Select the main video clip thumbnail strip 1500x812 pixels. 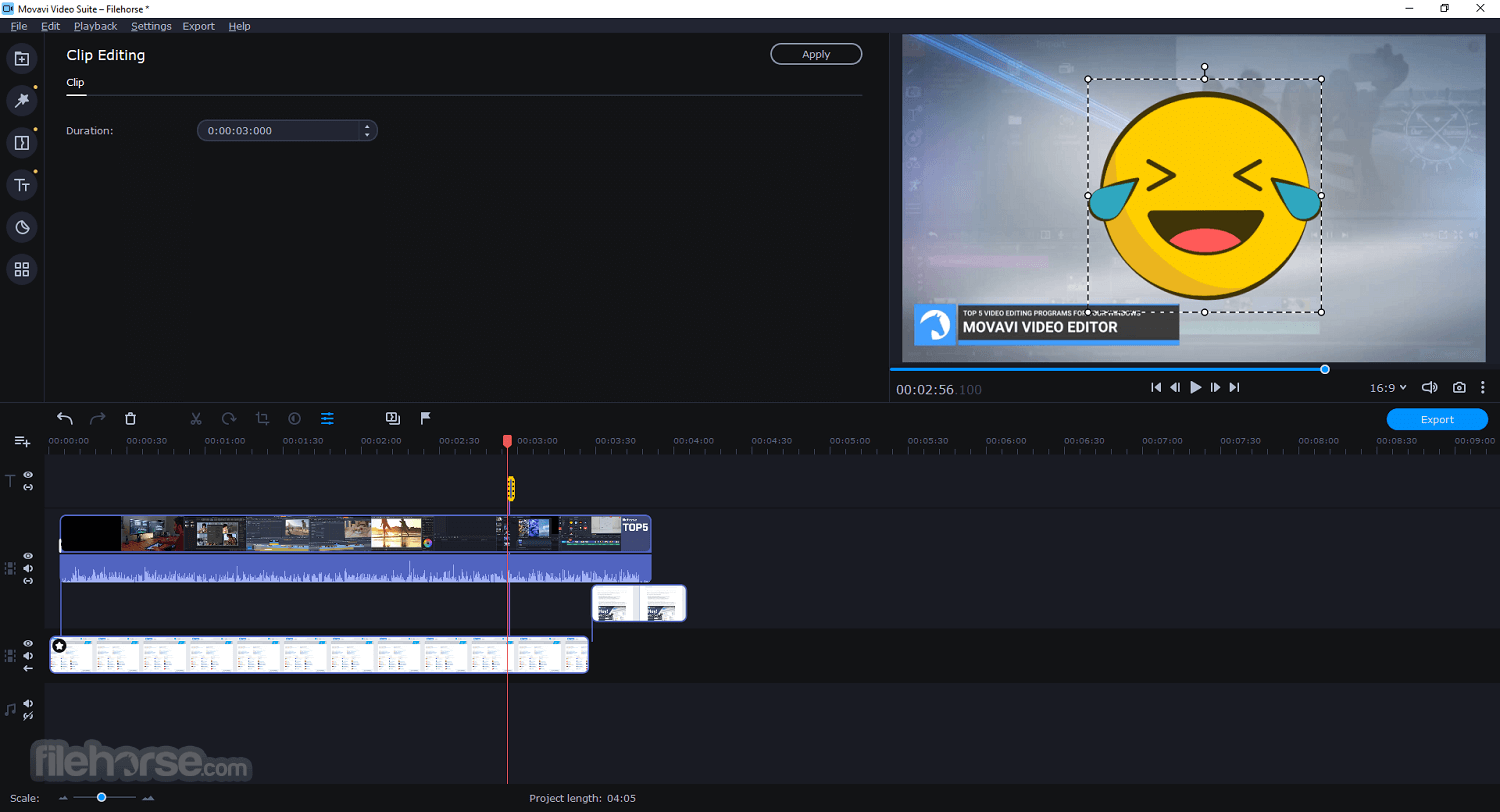tap(355, 533)
